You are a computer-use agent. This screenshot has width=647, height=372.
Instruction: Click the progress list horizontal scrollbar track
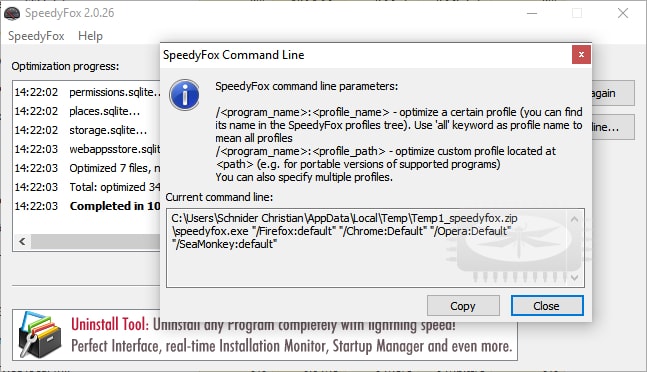coord(95,242)
